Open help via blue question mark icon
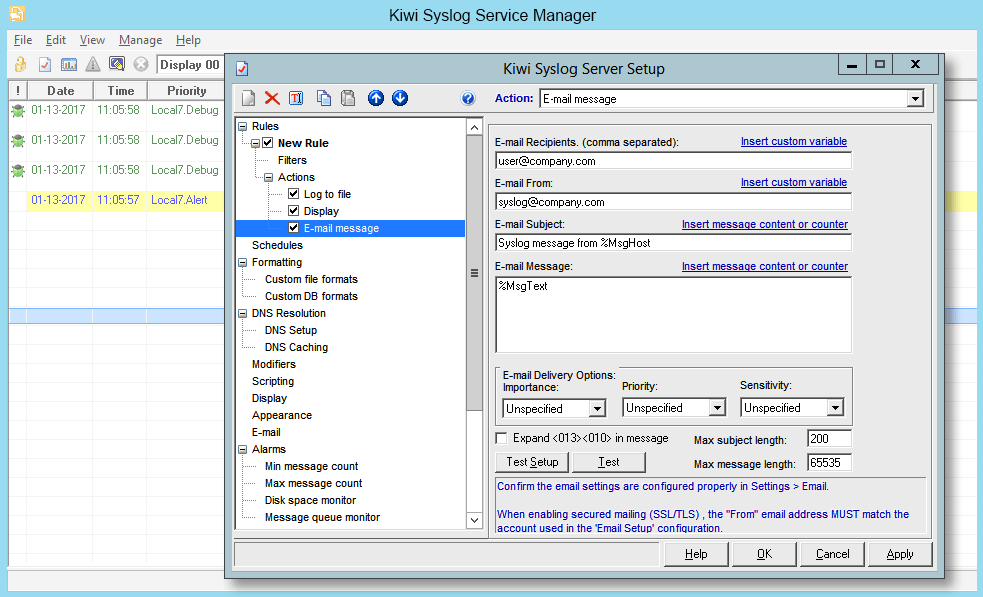 (x=467, y=98)
